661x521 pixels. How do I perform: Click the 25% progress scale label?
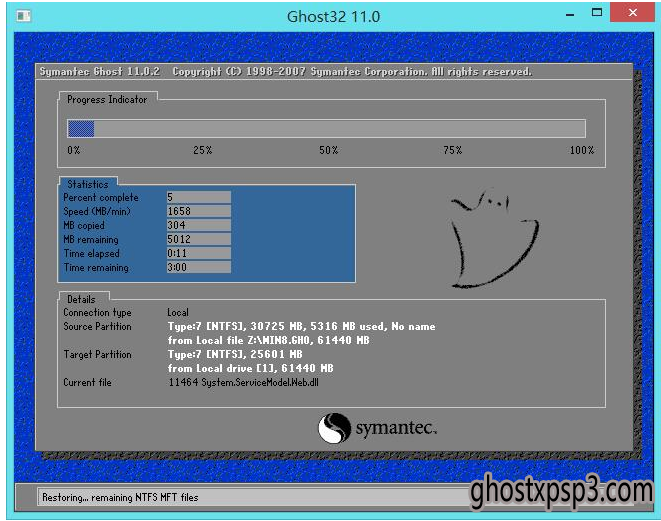point(203,150)
